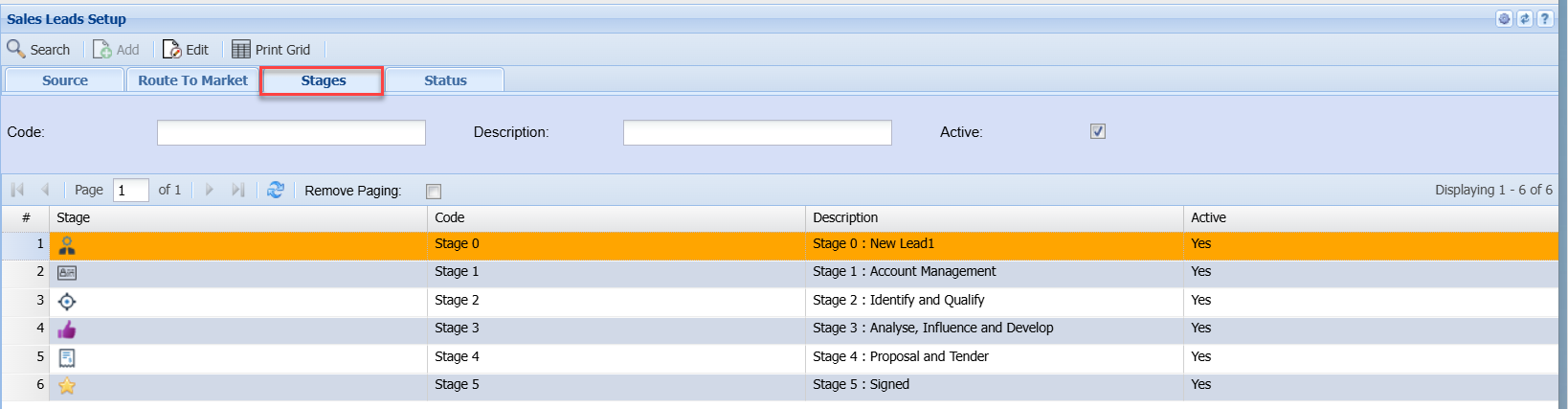Click the Description filter input field
The height and width of the screenshot is (409, 1568).
pos(757,132)
